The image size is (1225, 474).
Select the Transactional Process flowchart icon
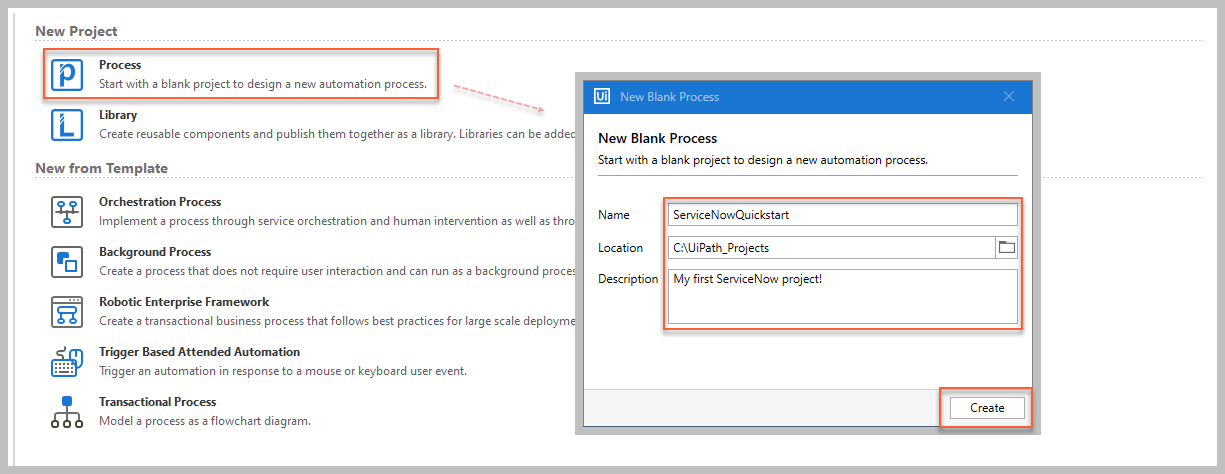(67, 412)
